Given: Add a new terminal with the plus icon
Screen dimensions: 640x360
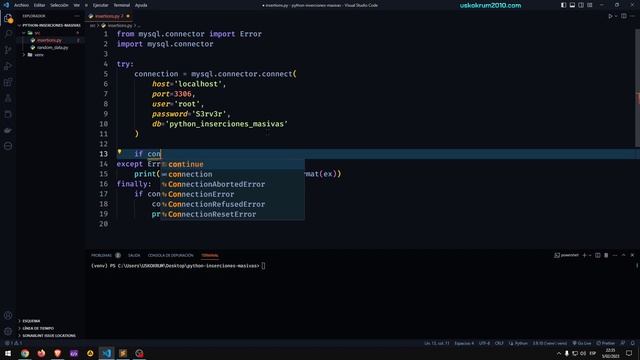Looking at the screenshot, I should 584,255.
